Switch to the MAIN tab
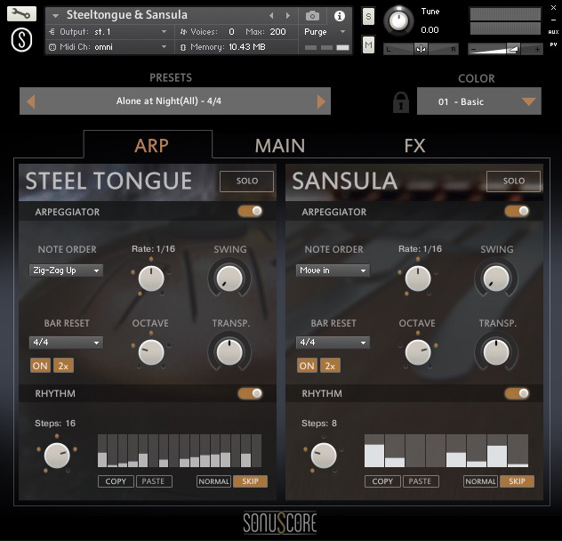 pyautogui.click(x=280, y=146)
